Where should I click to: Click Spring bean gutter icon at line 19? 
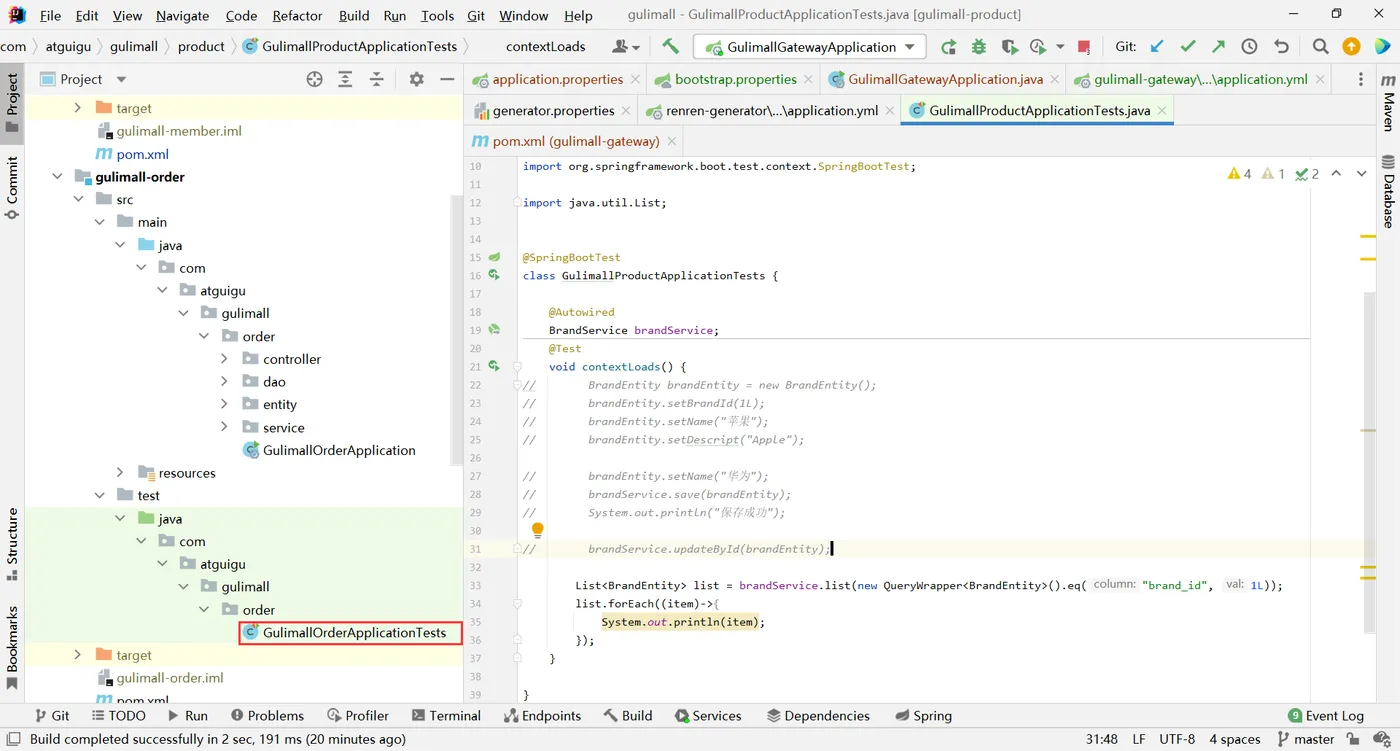coord(494,329)
